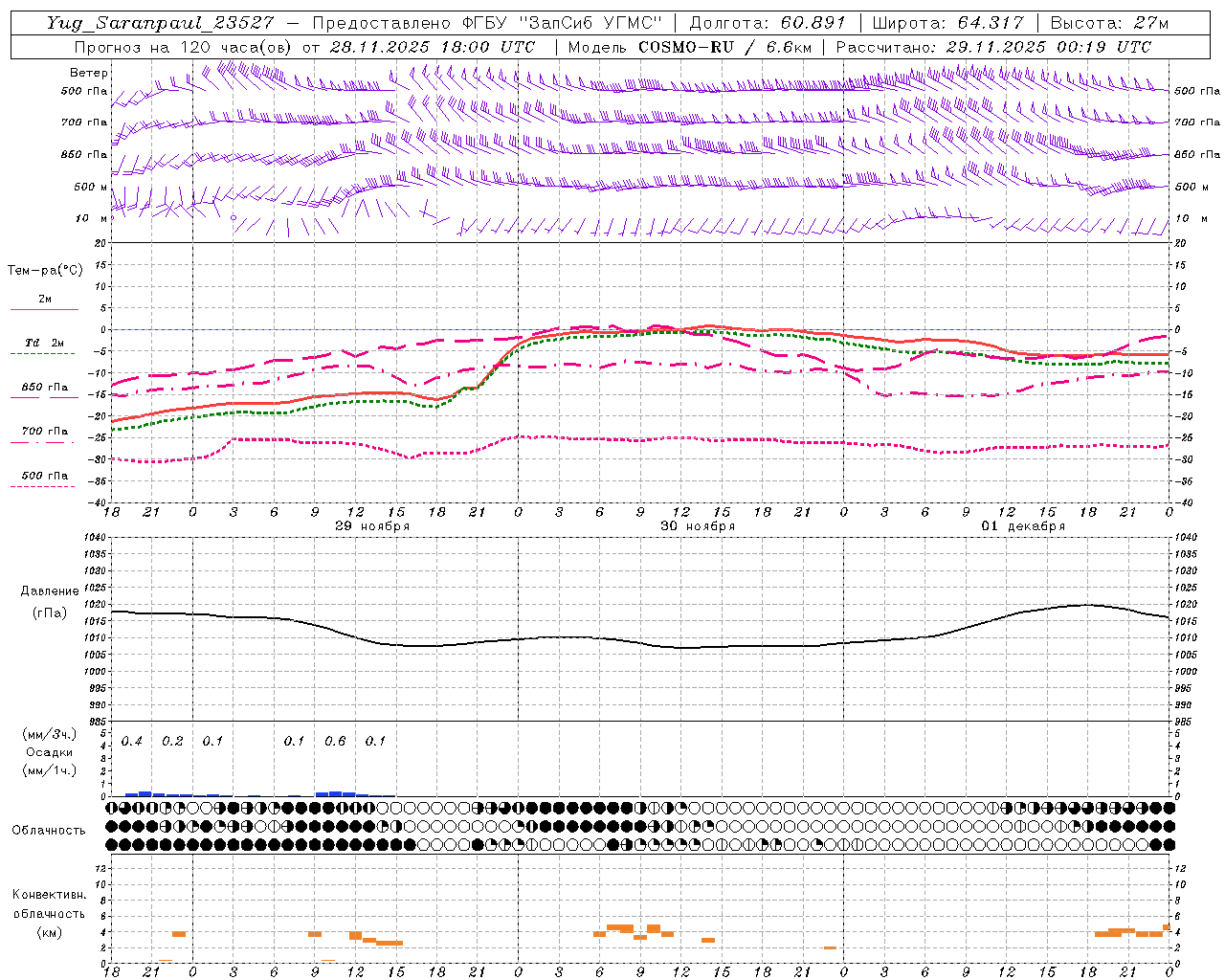
Task: Click the station title Yug_Saranpaul_23527
Action: 160,23
